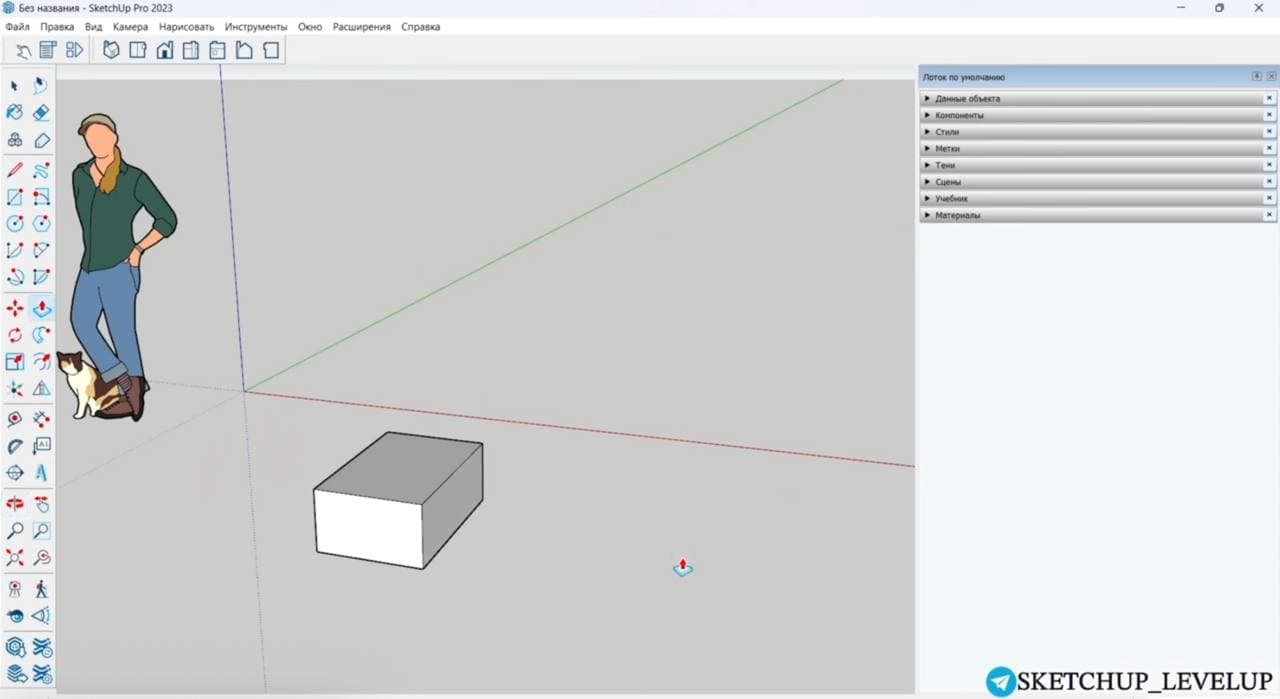
Task: Select the Orbit camera tool
Action: 15,504
